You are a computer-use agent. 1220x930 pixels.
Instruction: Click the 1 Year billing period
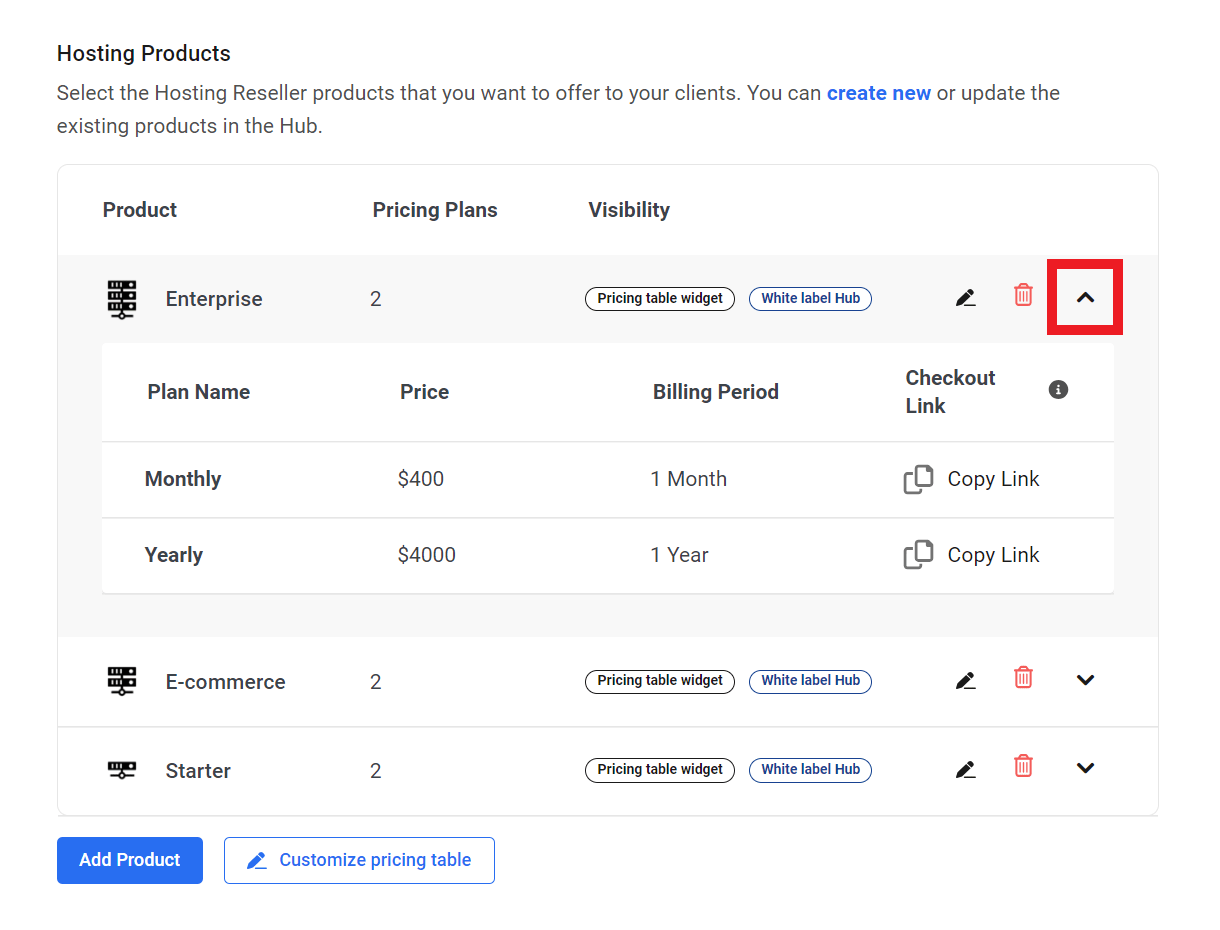tap(680, 555)
